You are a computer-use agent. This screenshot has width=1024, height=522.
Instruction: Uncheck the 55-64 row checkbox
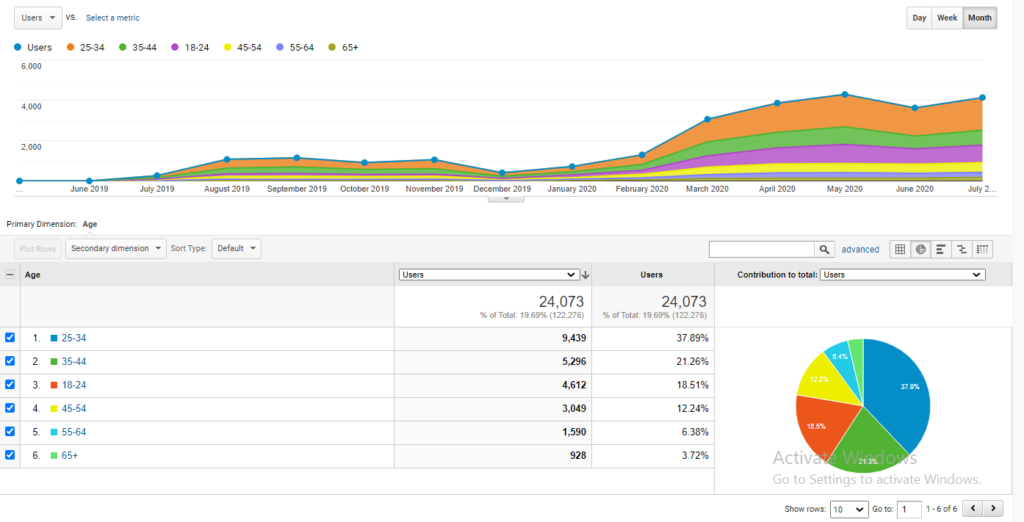[10, 432]
